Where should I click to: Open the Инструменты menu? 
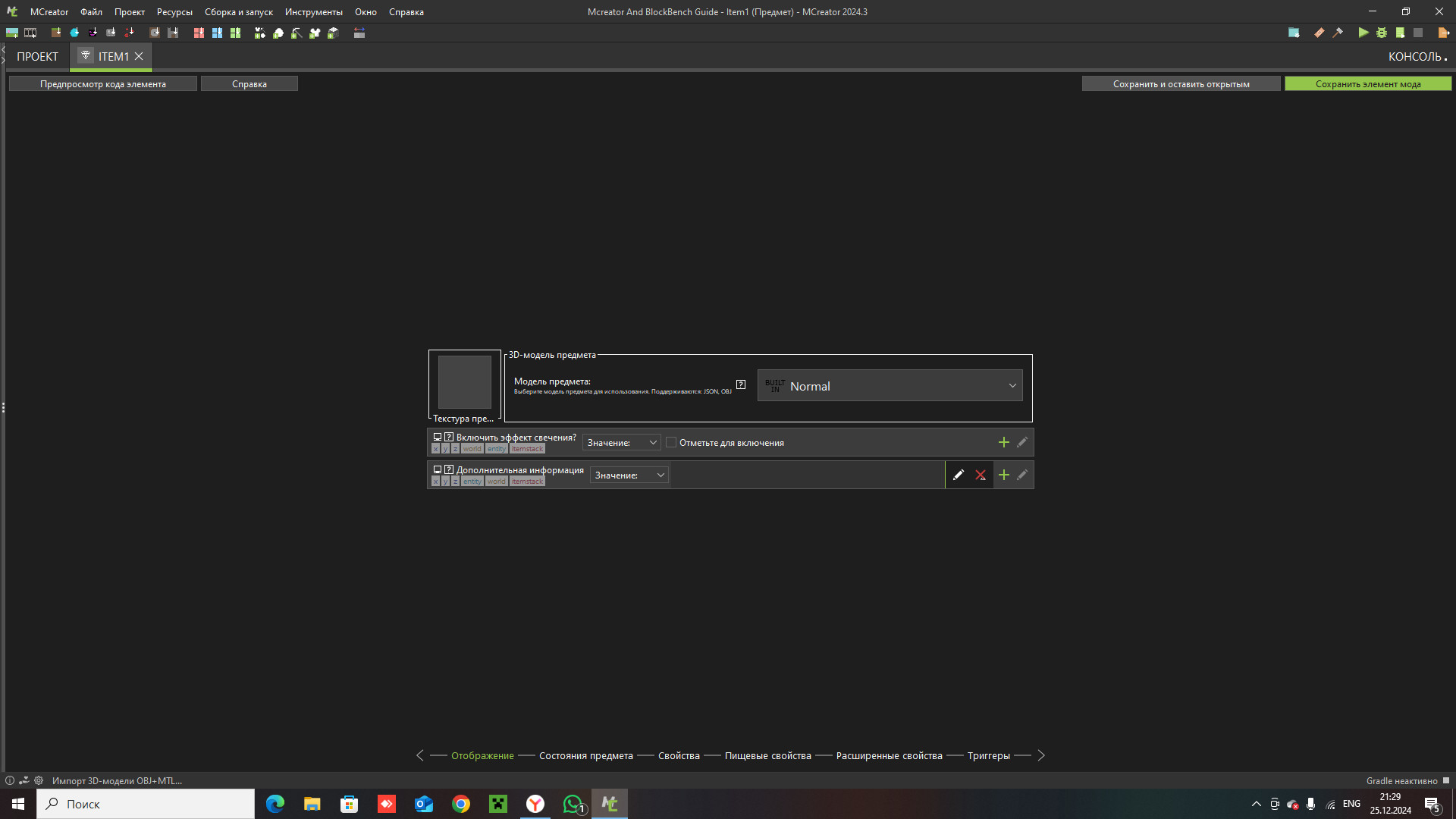click(x=313, y=12)
